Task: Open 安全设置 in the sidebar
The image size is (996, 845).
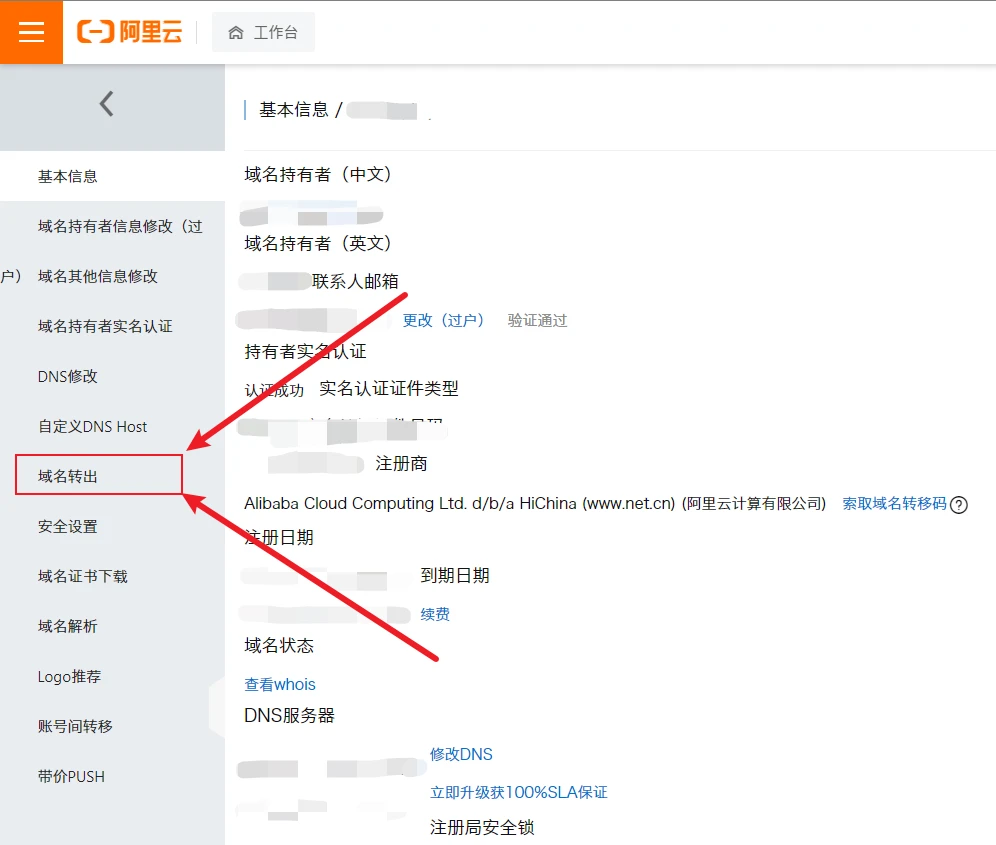Action: coord(68,527)
